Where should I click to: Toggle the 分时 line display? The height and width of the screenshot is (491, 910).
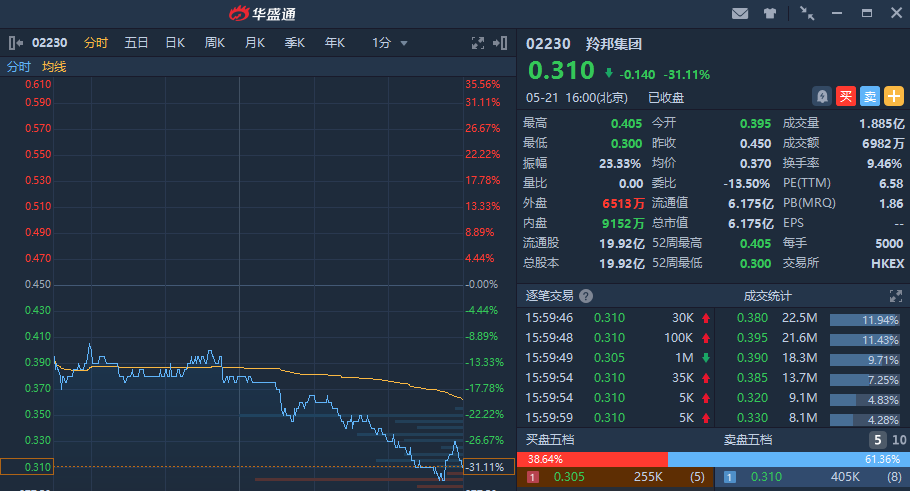19,67
